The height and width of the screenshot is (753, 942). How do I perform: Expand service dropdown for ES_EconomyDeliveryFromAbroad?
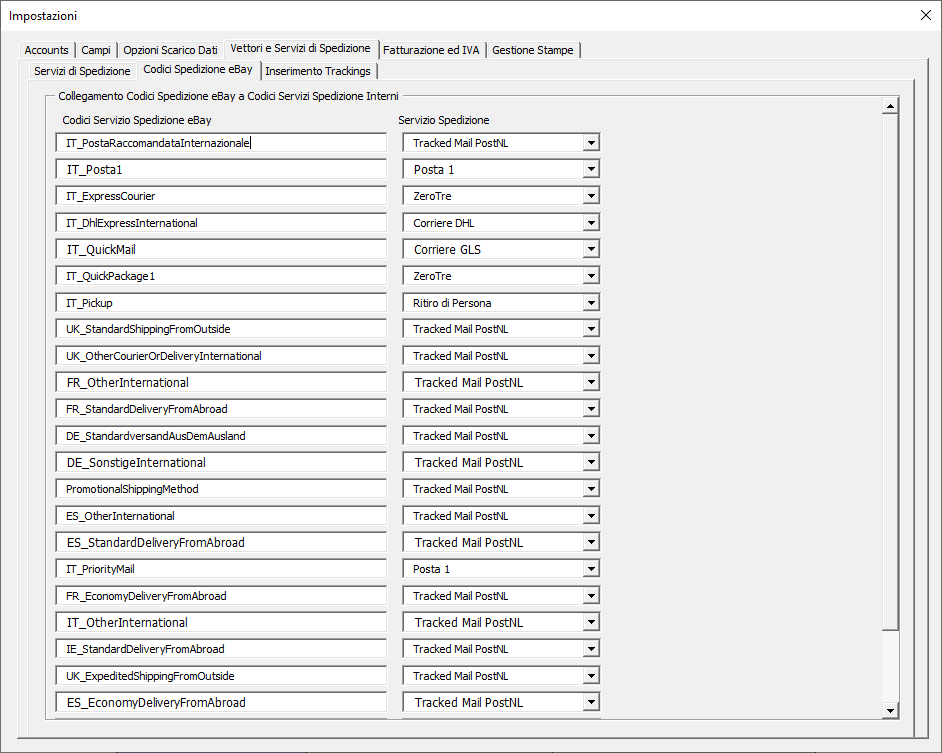(x=591, y=702)
